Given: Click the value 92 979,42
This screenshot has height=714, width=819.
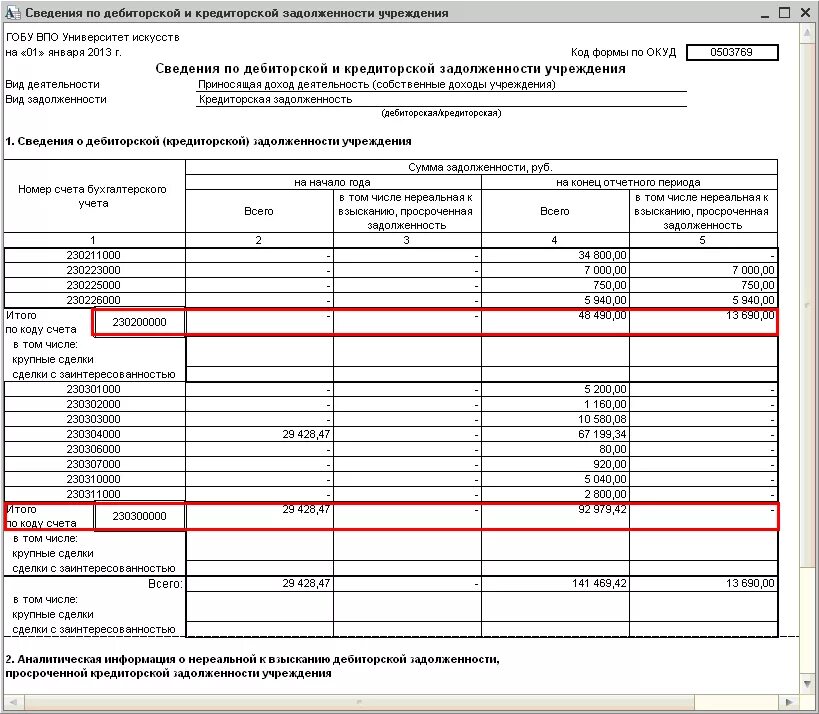Looking at the screenshot, I should (x=602, y=509).
